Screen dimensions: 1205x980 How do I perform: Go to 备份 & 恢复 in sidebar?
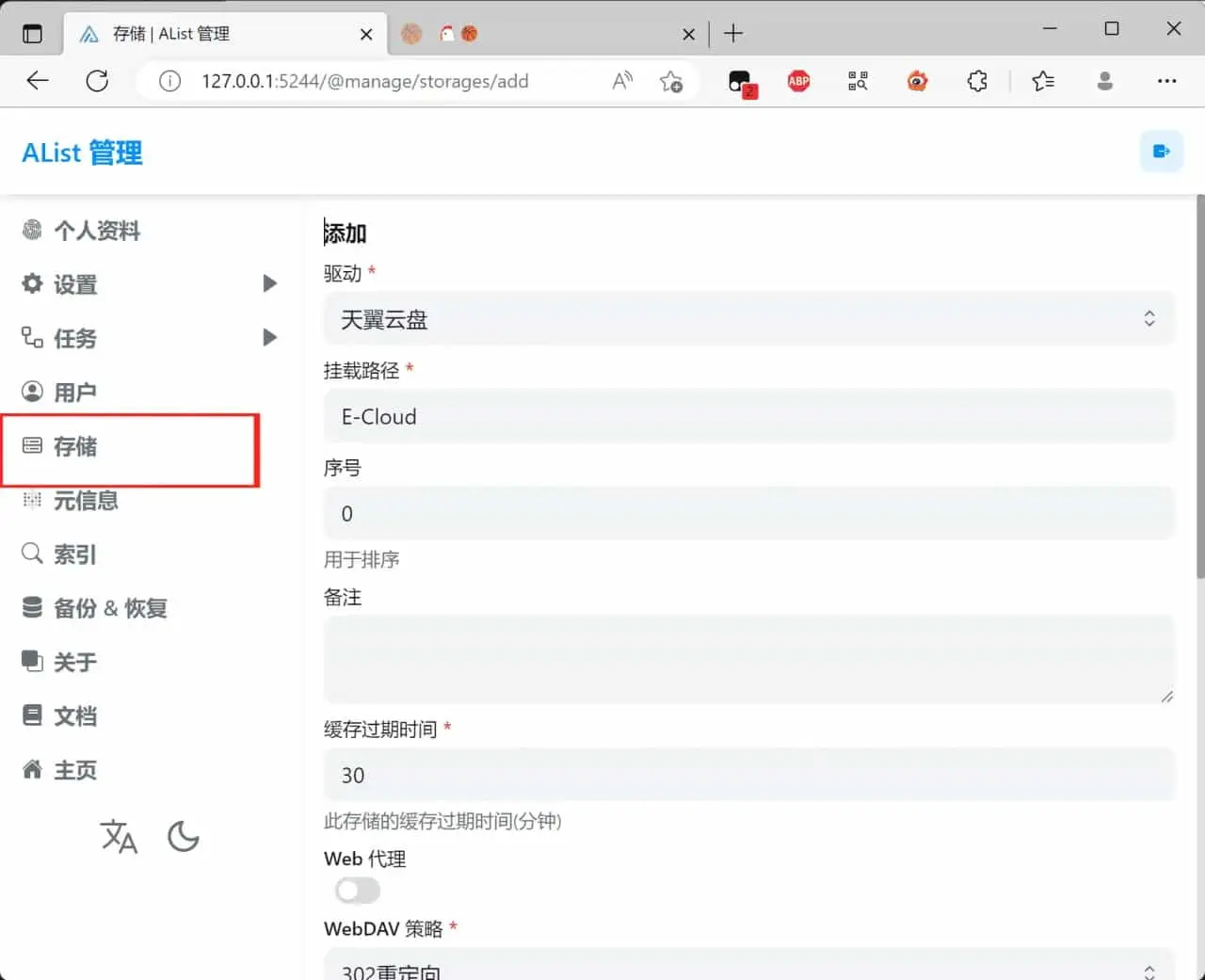point(109,608)
